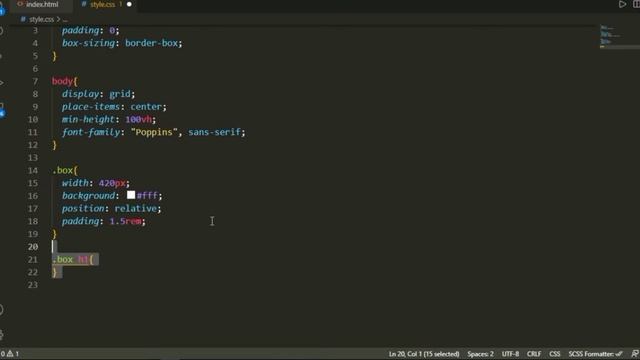The width and height of the screenshot is (640, 360).
Task: Click 'place-items: center;' text
Action: [114, 107]
